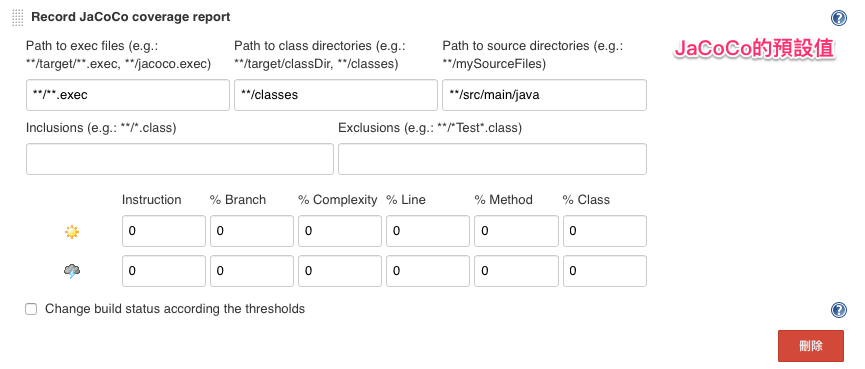865x369 pixels.
Task: Click the sunny % Line threshold field
Action: click(428, 231)
